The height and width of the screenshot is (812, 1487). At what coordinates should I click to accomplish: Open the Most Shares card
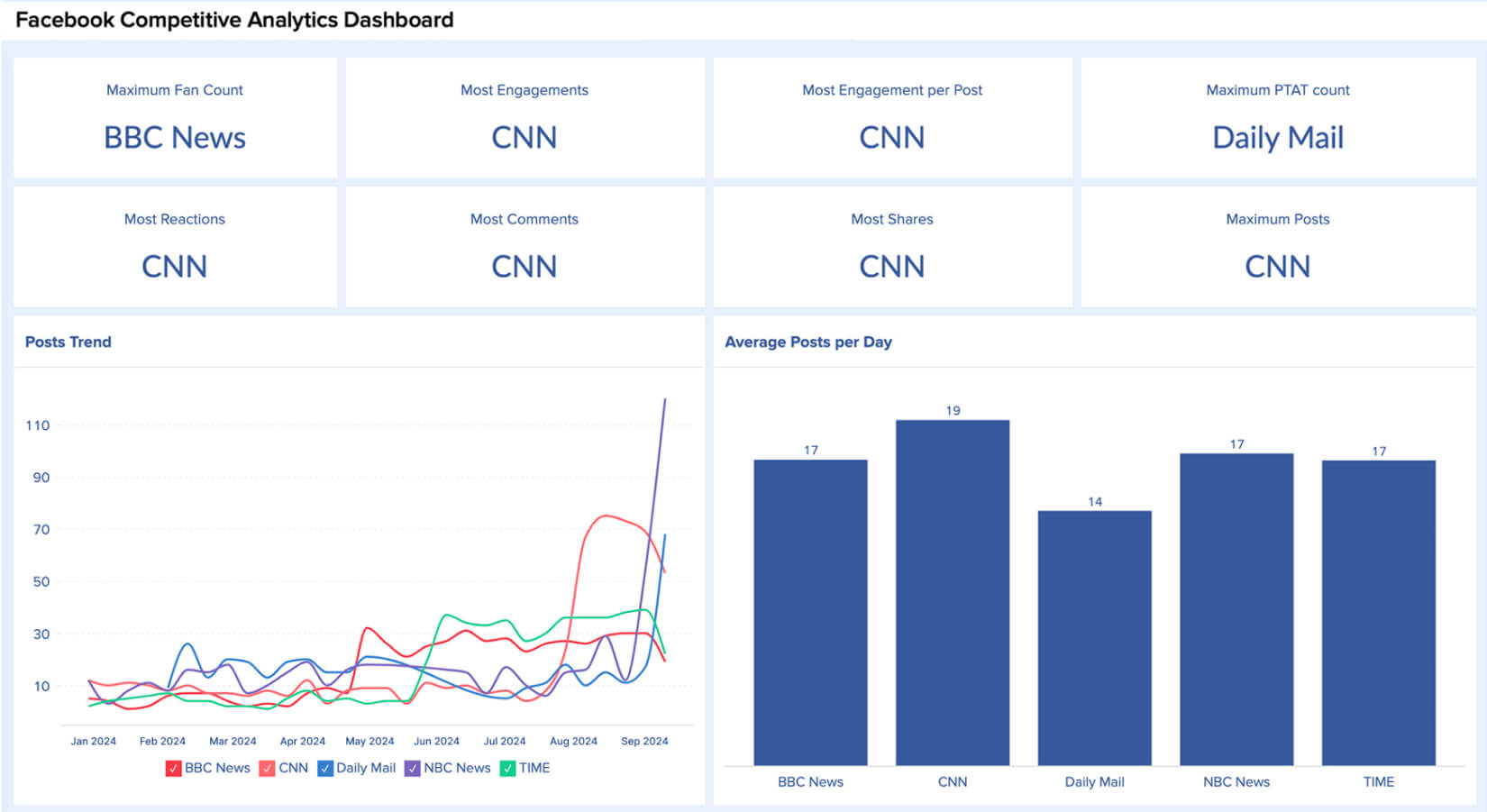click(x=891, y=246)
